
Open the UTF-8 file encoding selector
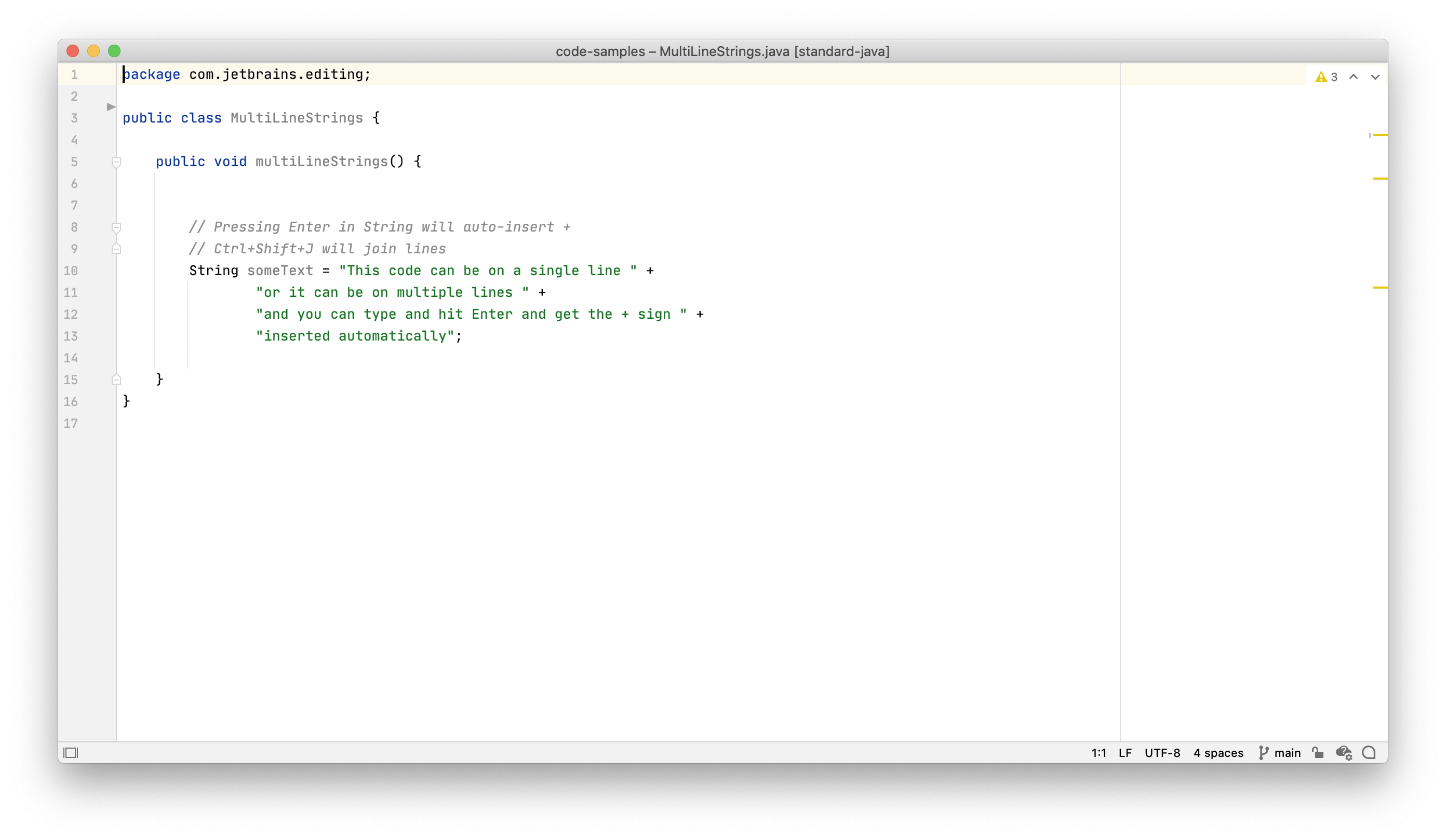1162,752
